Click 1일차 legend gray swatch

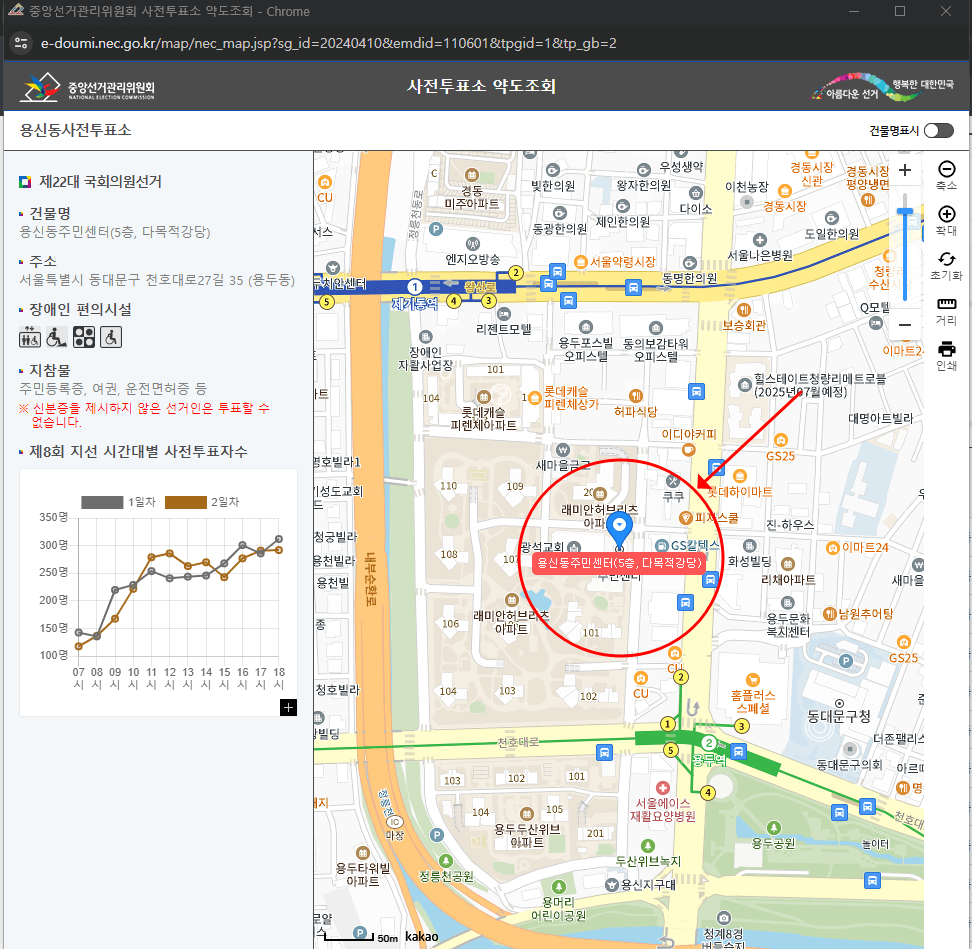click(102, 502)
